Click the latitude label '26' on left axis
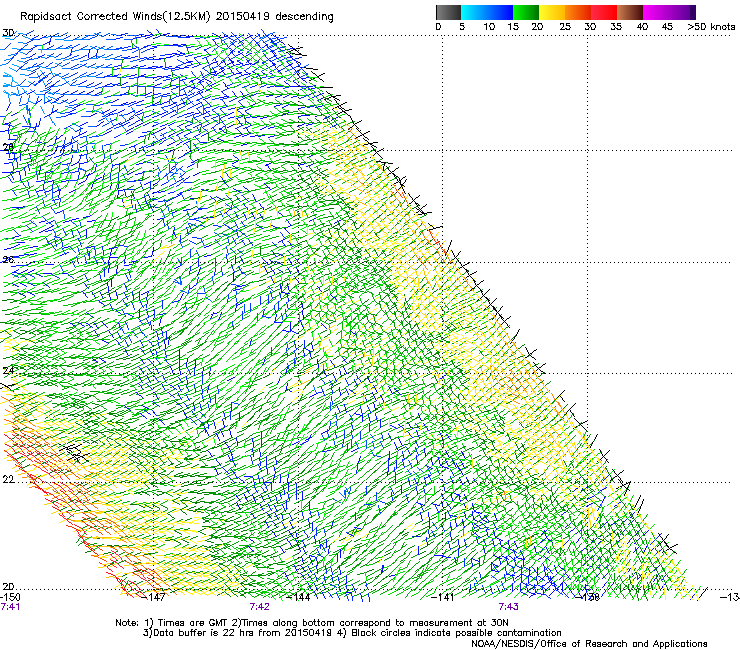The height and width of the screenshot is (650, 740). pos(8,260)
